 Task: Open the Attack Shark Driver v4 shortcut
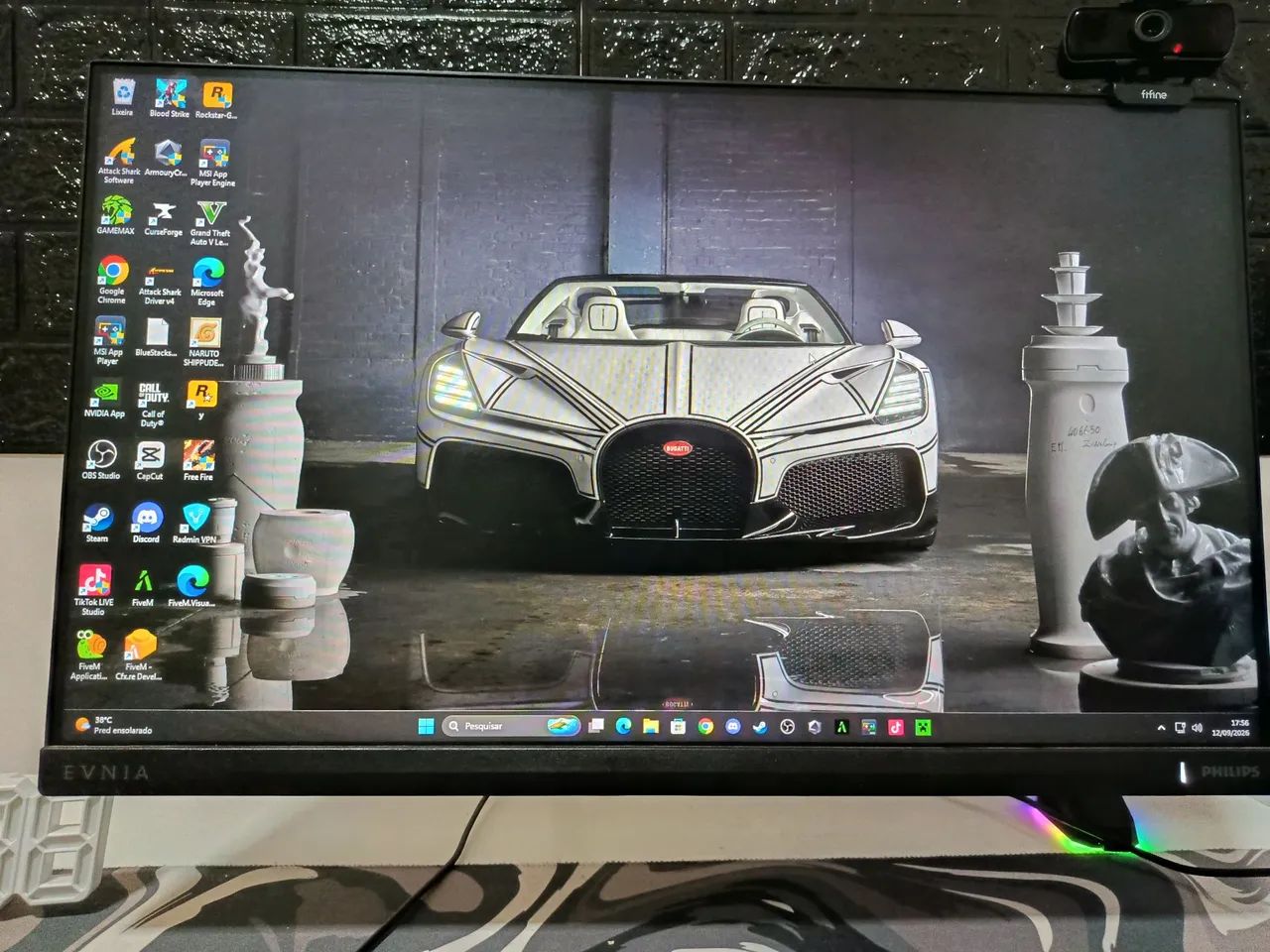[x=160, y=283]
